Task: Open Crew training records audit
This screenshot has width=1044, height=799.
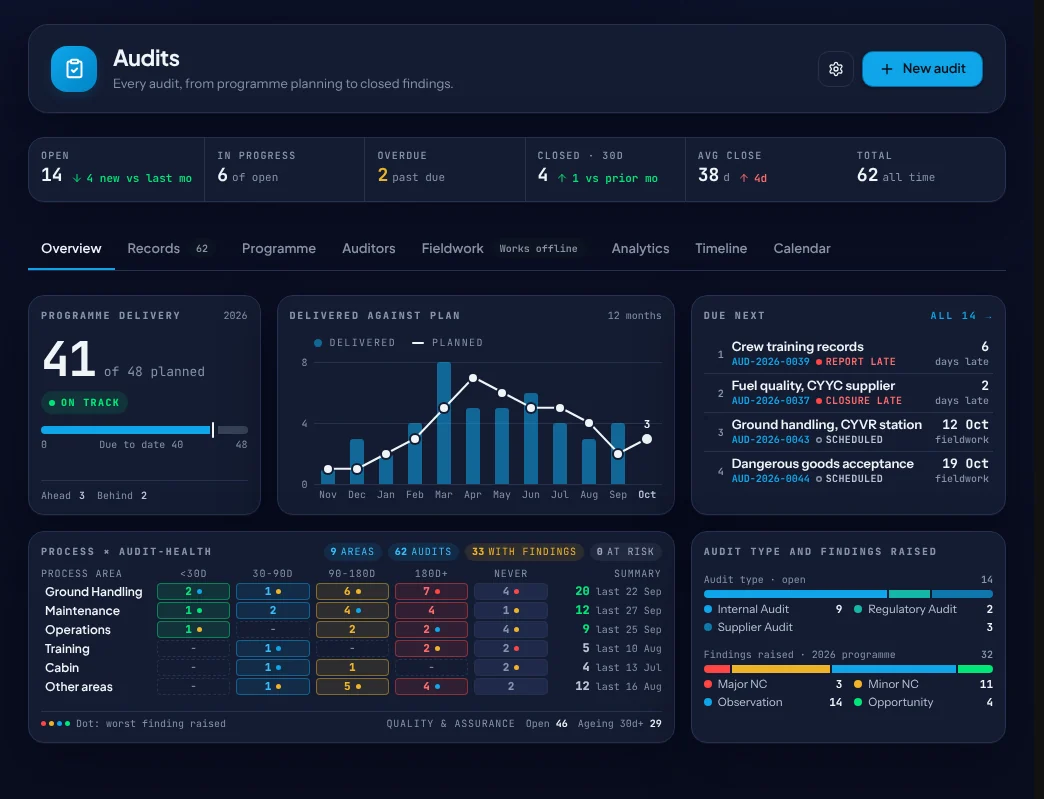Action: pyautogui.click(x=848, y=354)
